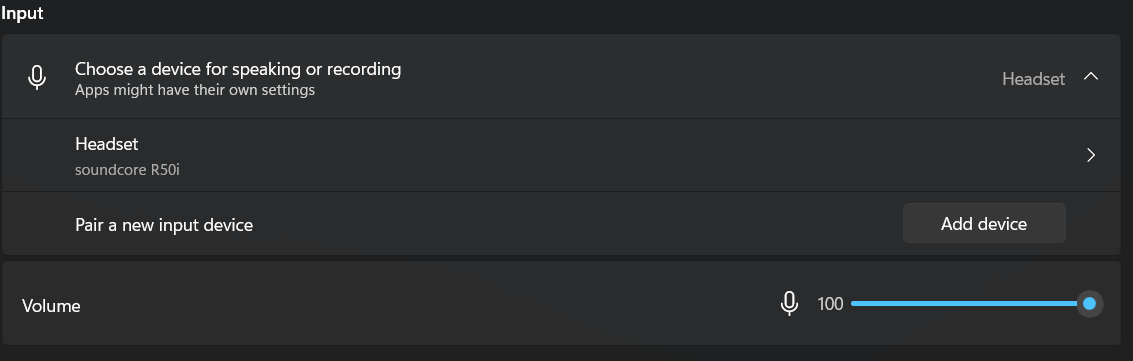Click the blank space in the Pair a new input device row
The width and height of the screenshot is (1133, 361).
[x=578, y=224]
